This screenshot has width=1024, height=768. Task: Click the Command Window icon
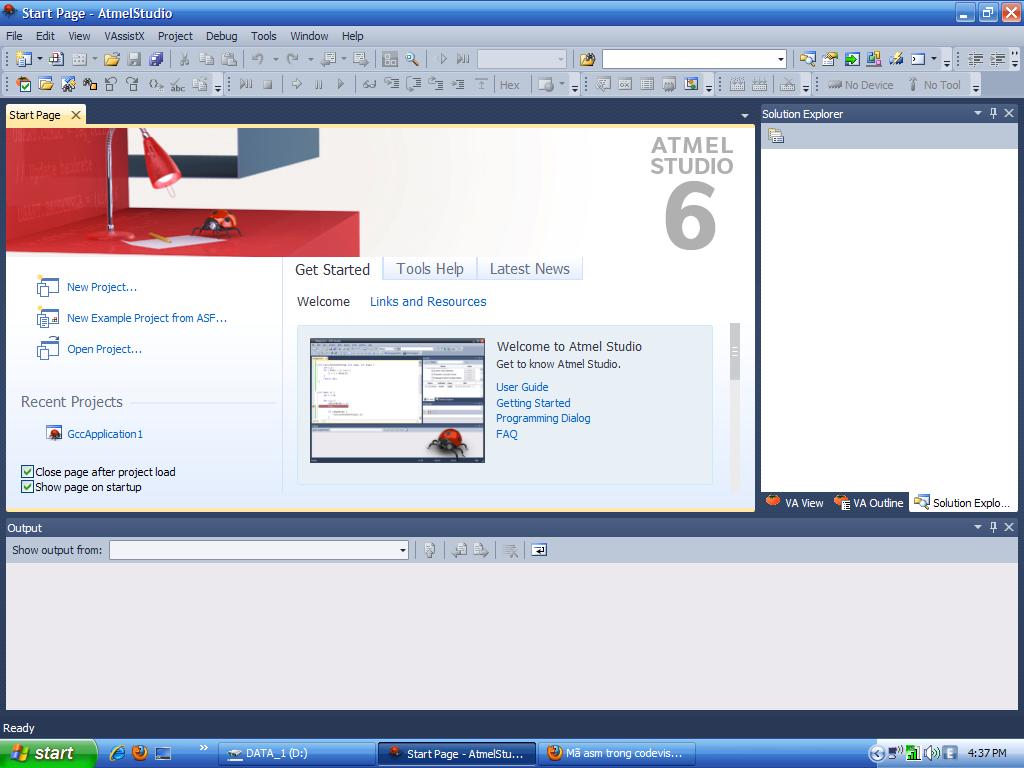tap(918, 59)
